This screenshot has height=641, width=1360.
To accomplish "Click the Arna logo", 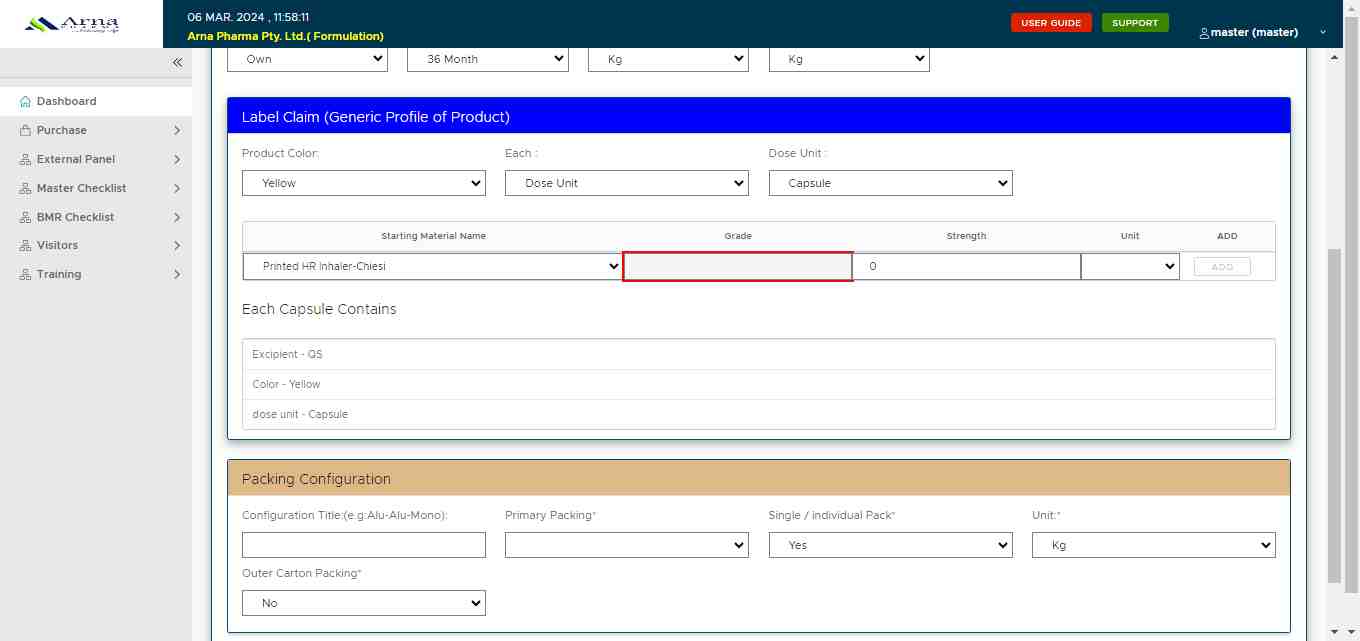I will 71,24.
